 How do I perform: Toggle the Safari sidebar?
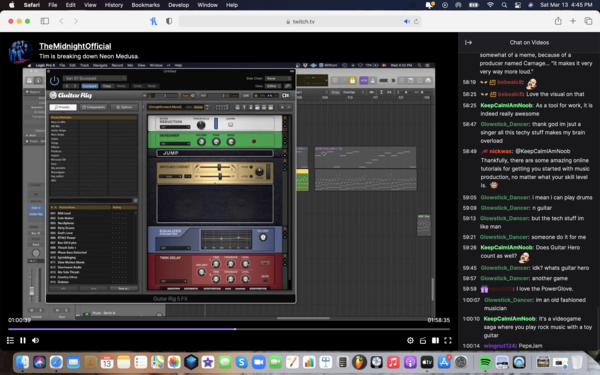pos(45,21)
